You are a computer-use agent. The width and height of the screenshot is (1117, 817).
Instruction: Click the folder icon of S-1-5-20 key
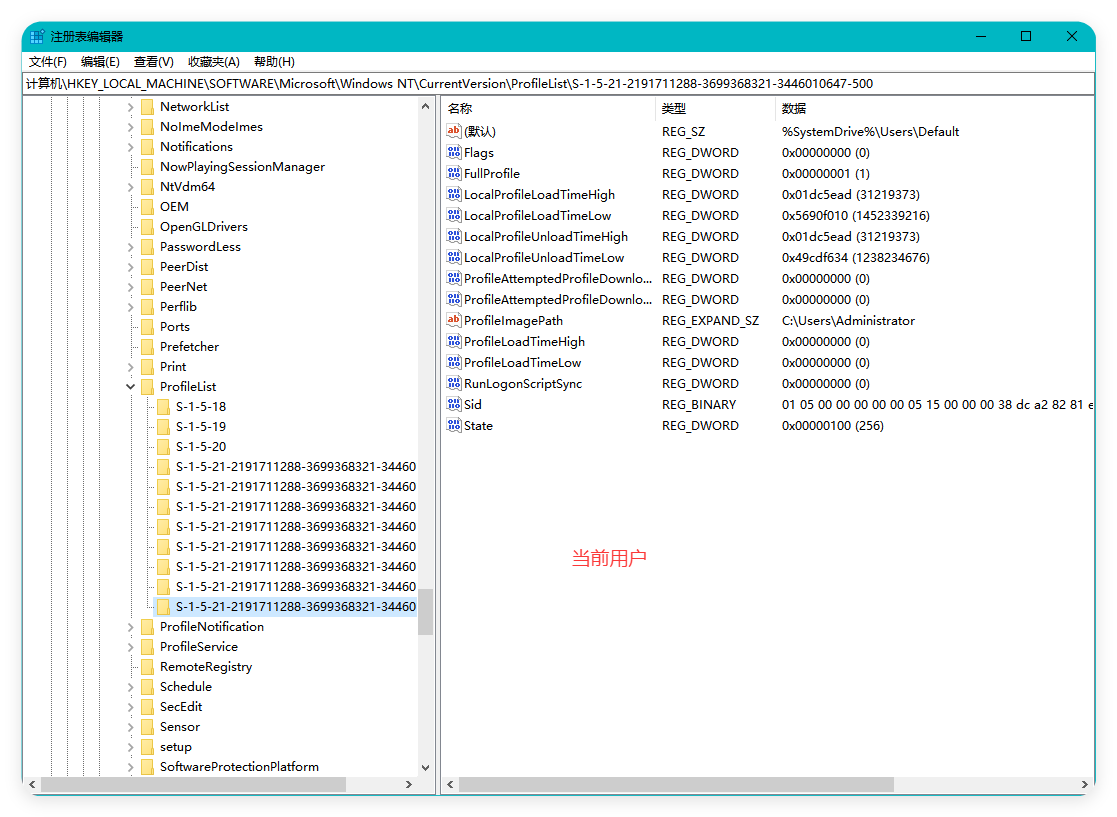[x=163, y=447]
